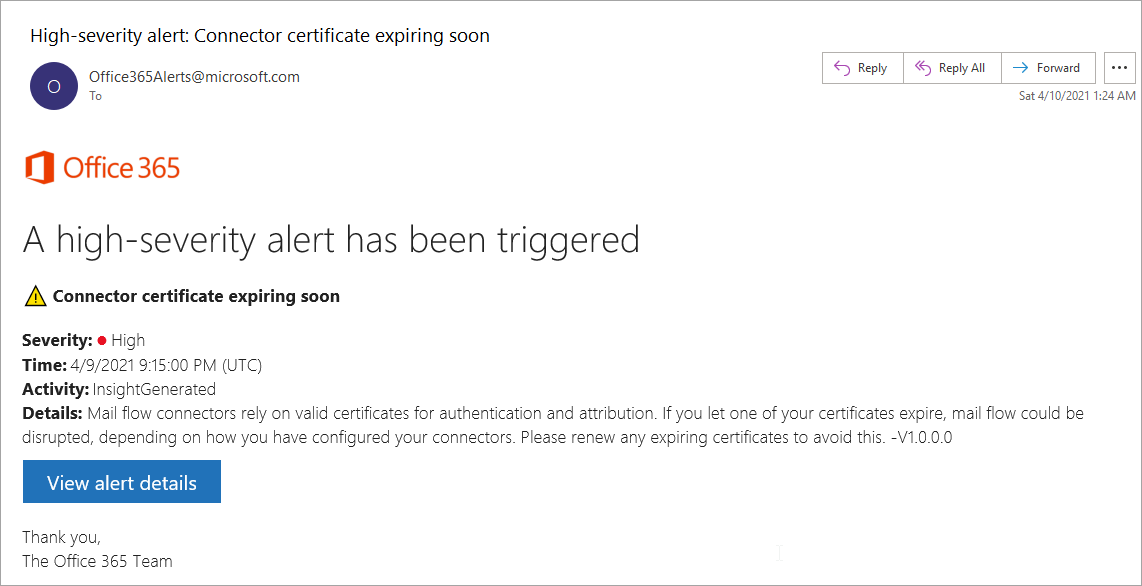1142x586 pixels.
Task: Click the alert Time value
Action: [166, 365]
